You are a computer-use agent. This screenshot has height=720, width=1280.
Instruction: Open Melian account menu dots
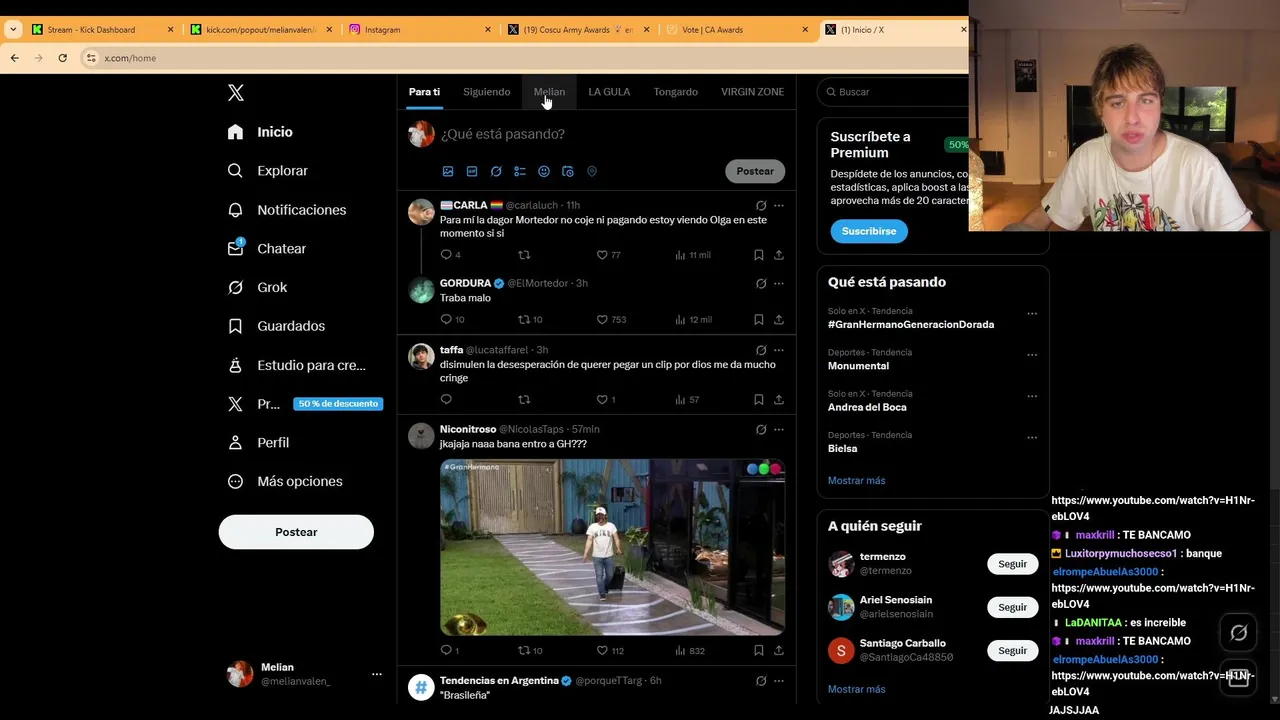[x=377, y=674]
